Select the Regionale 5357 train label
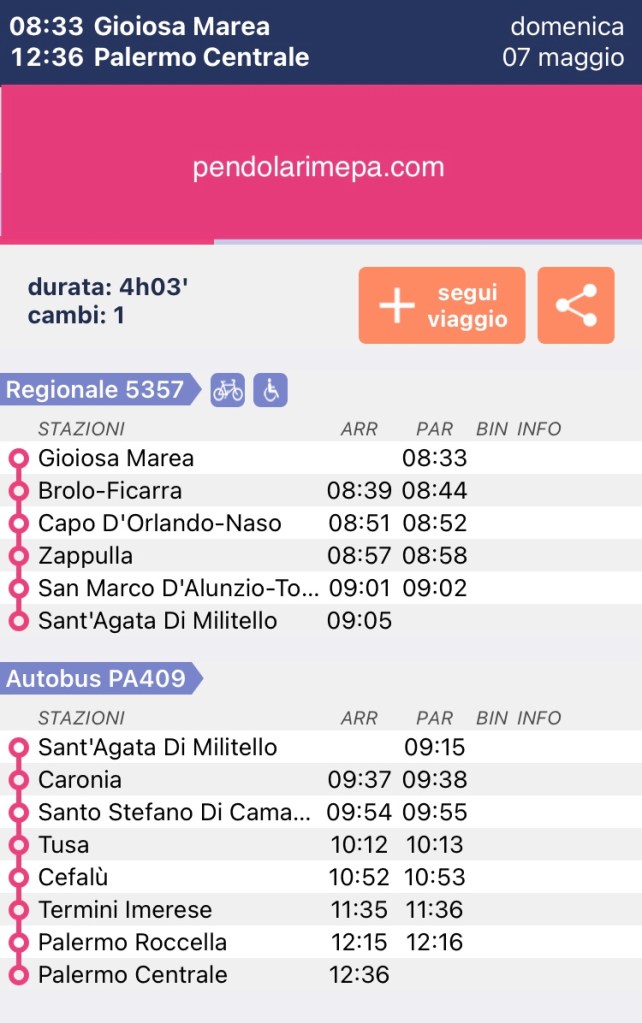Image resolution: width=642 pixels, height=1023 pixels. click(x=96, y=390)
